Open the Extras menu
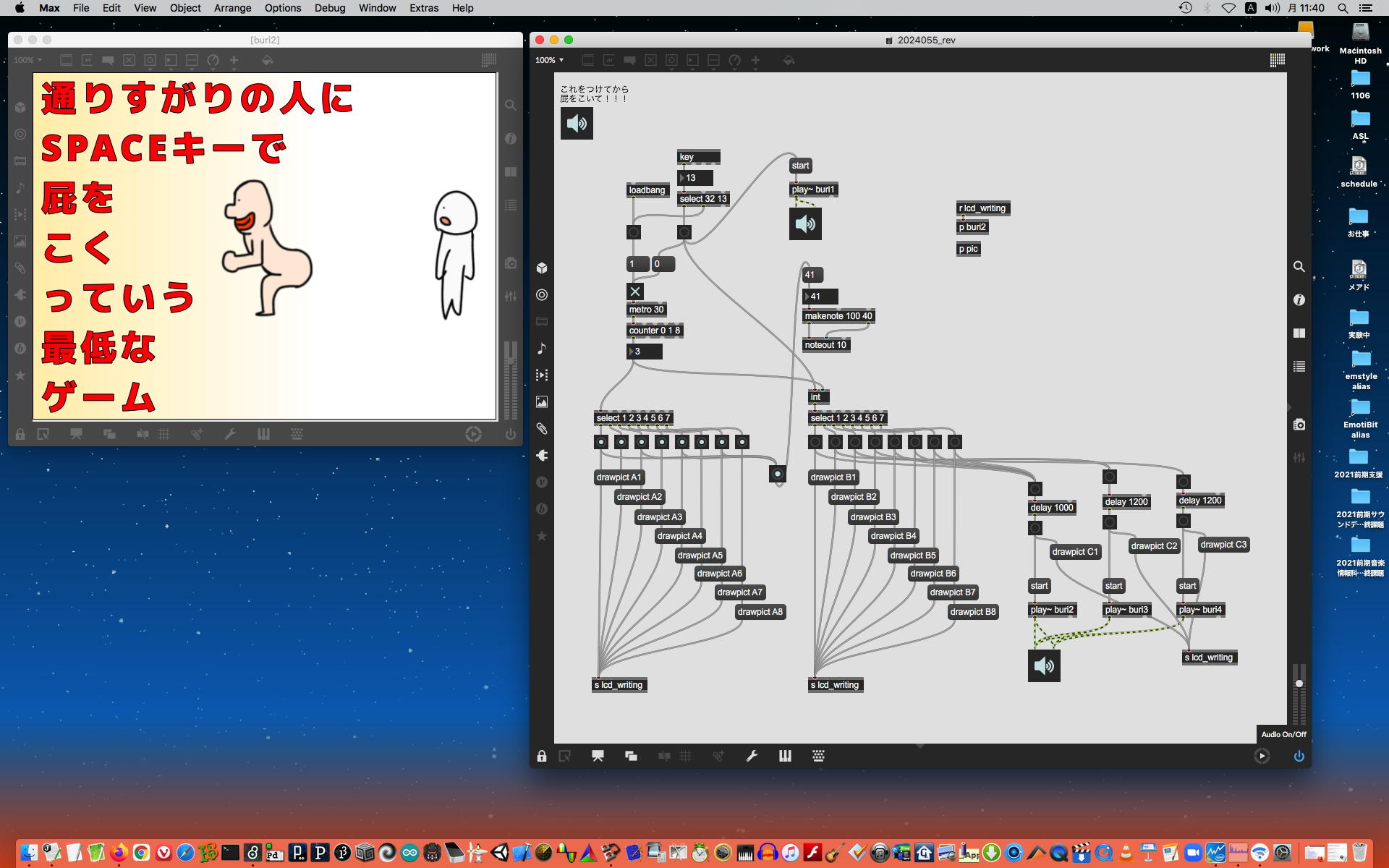The height and width of the screenshot is (868, 1389). (423, 8)
